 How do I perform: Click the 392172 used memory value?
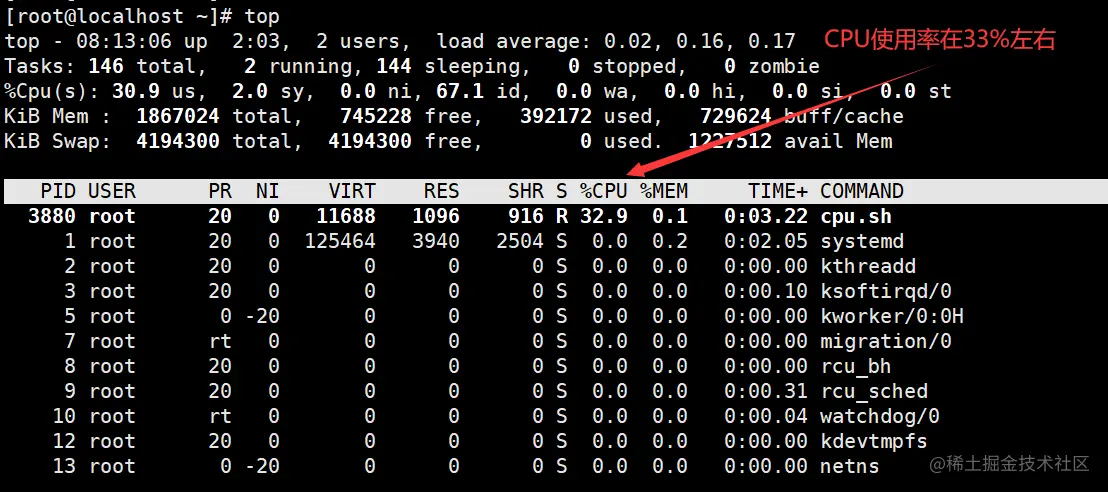pos(555,116)
